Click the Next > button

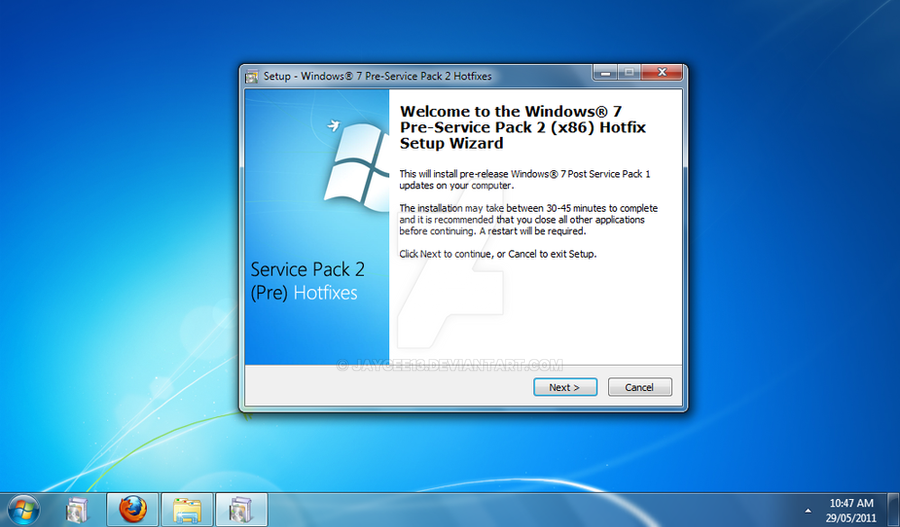(x=565, y=387)
